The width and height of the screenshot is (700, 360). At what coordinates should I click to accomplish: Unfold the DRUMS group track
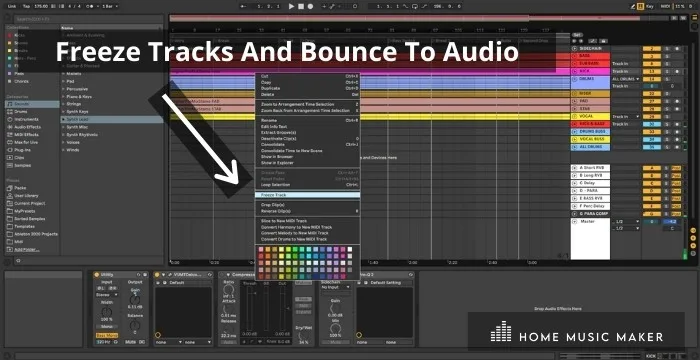[574, 79]
